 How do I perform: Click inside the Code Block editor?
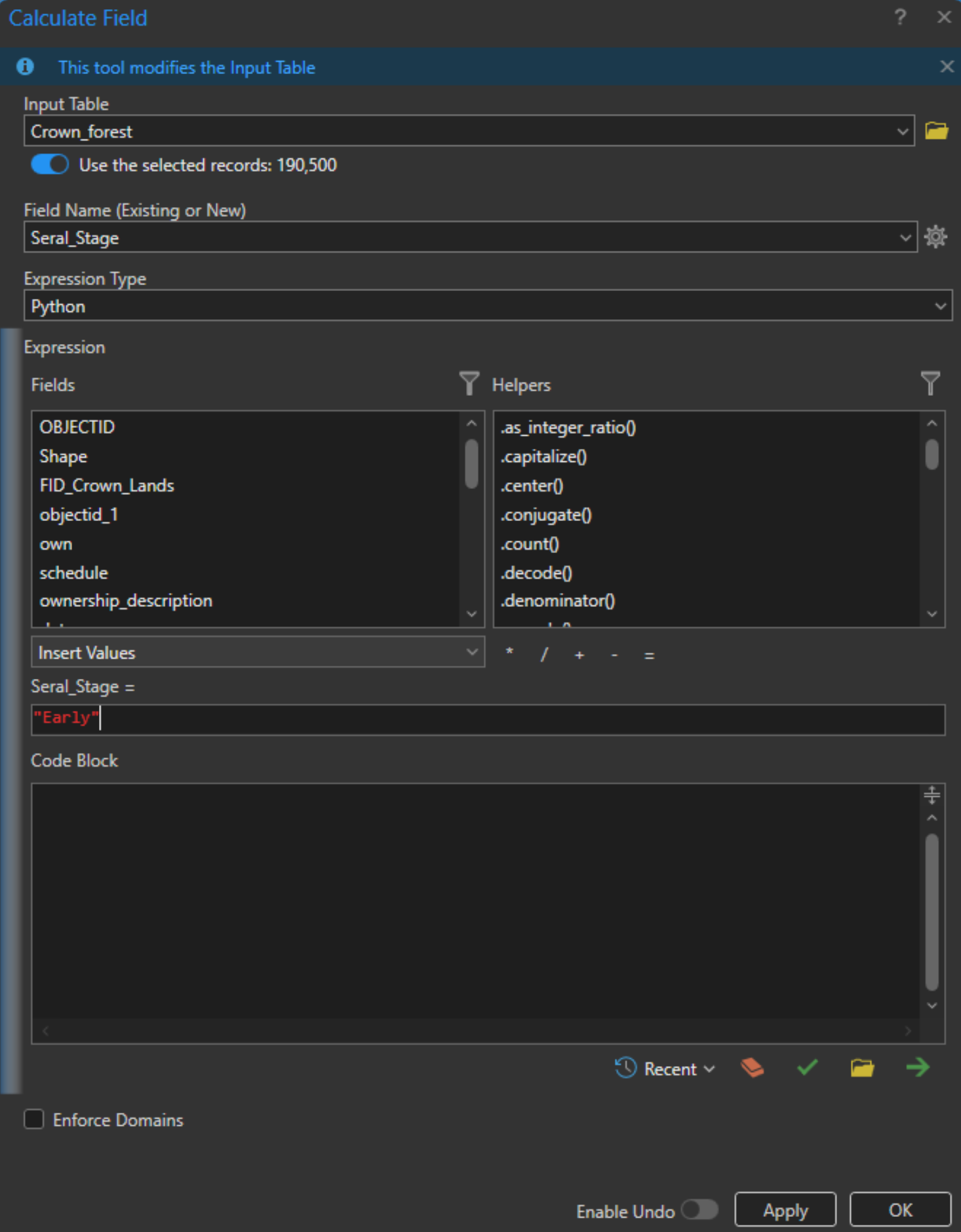[475, 901]
